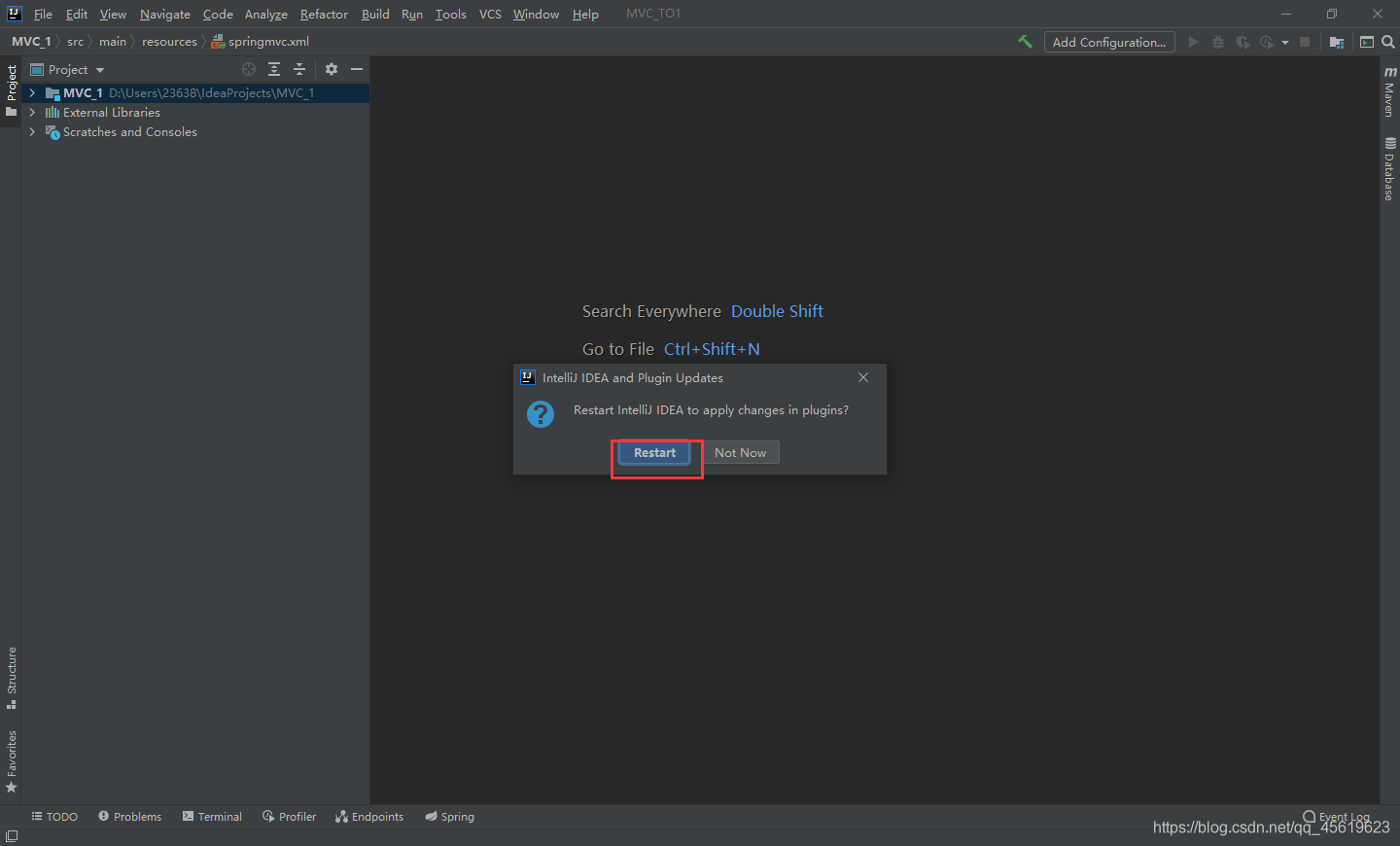Image resolution: width=1400 pixels, height=846 pixels.
Task: Open the Problems tool window
Action: (129, 817)
